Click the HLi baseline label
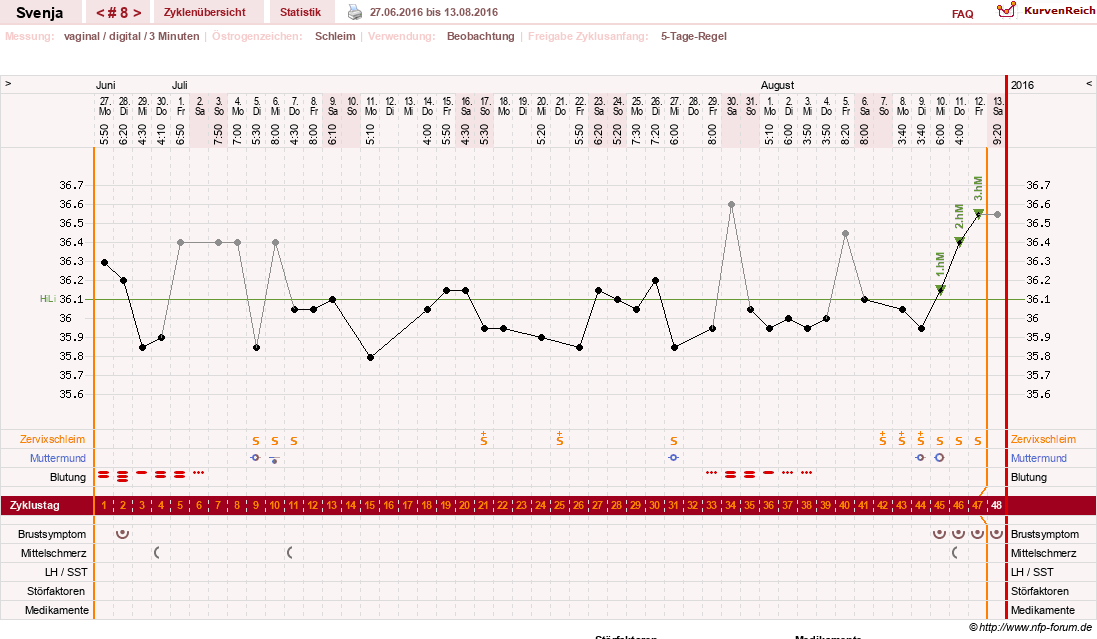Screen dimensions: 1097x639 tap(48, 299)
